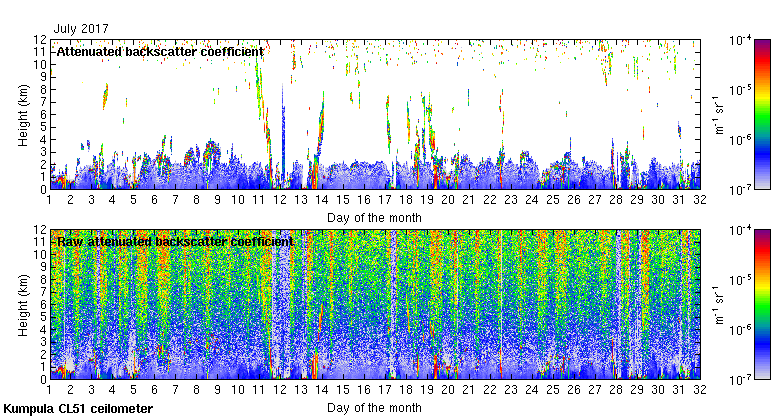
Task: Select the 'Raw attenuated backscatter coefficient' plot title
Action: (174, 241)
